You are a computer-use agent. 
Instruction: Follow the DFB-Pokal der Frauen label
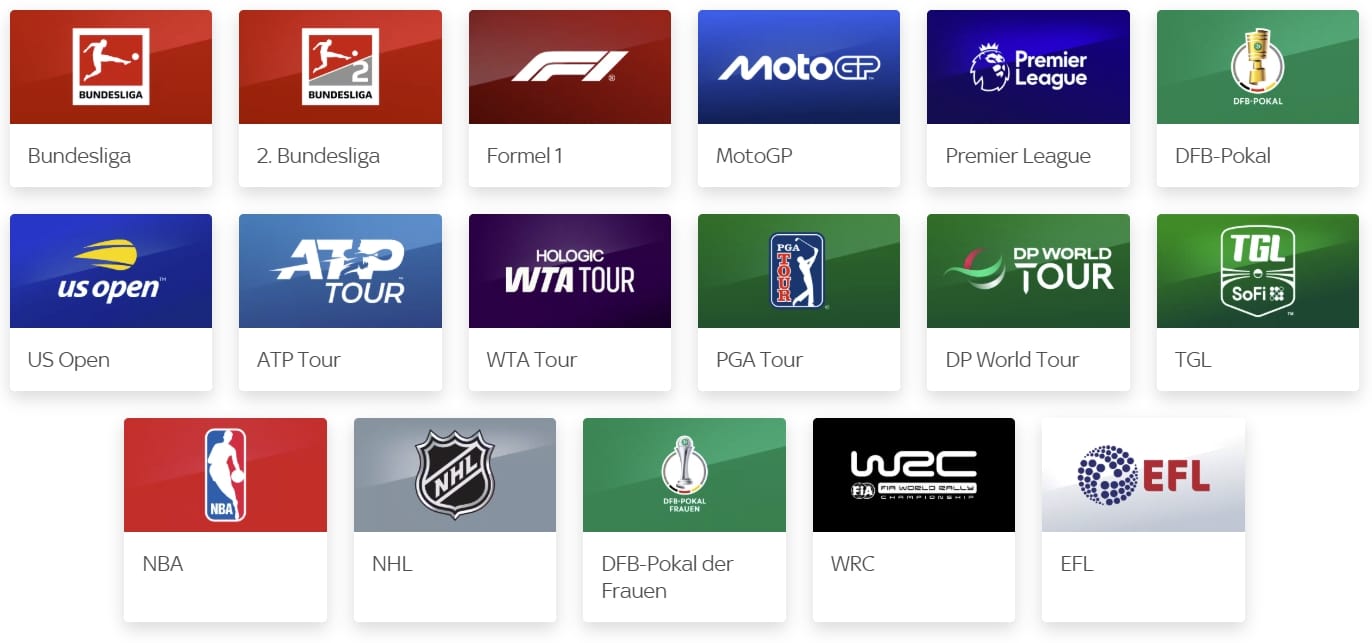pyautogui.click(x=667, y=577)
